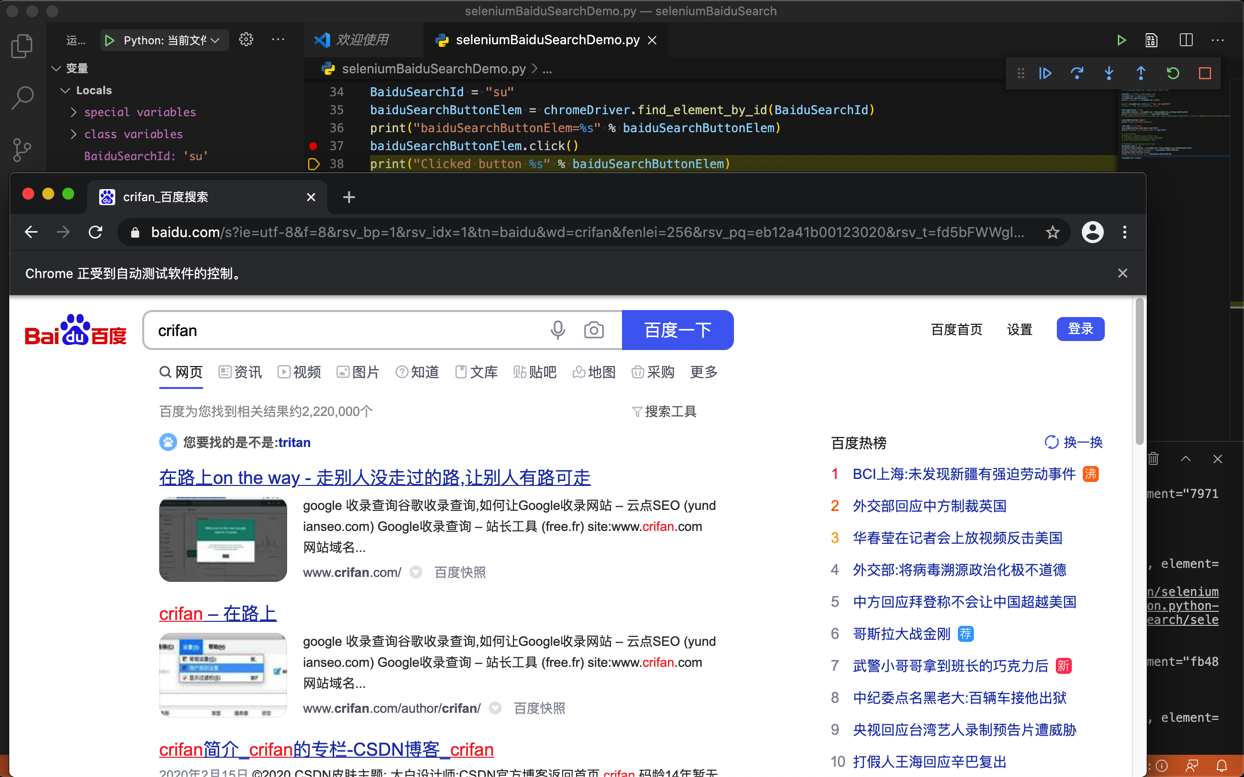
Task: Click debug toolbar Continue button
Action: 1045,73
